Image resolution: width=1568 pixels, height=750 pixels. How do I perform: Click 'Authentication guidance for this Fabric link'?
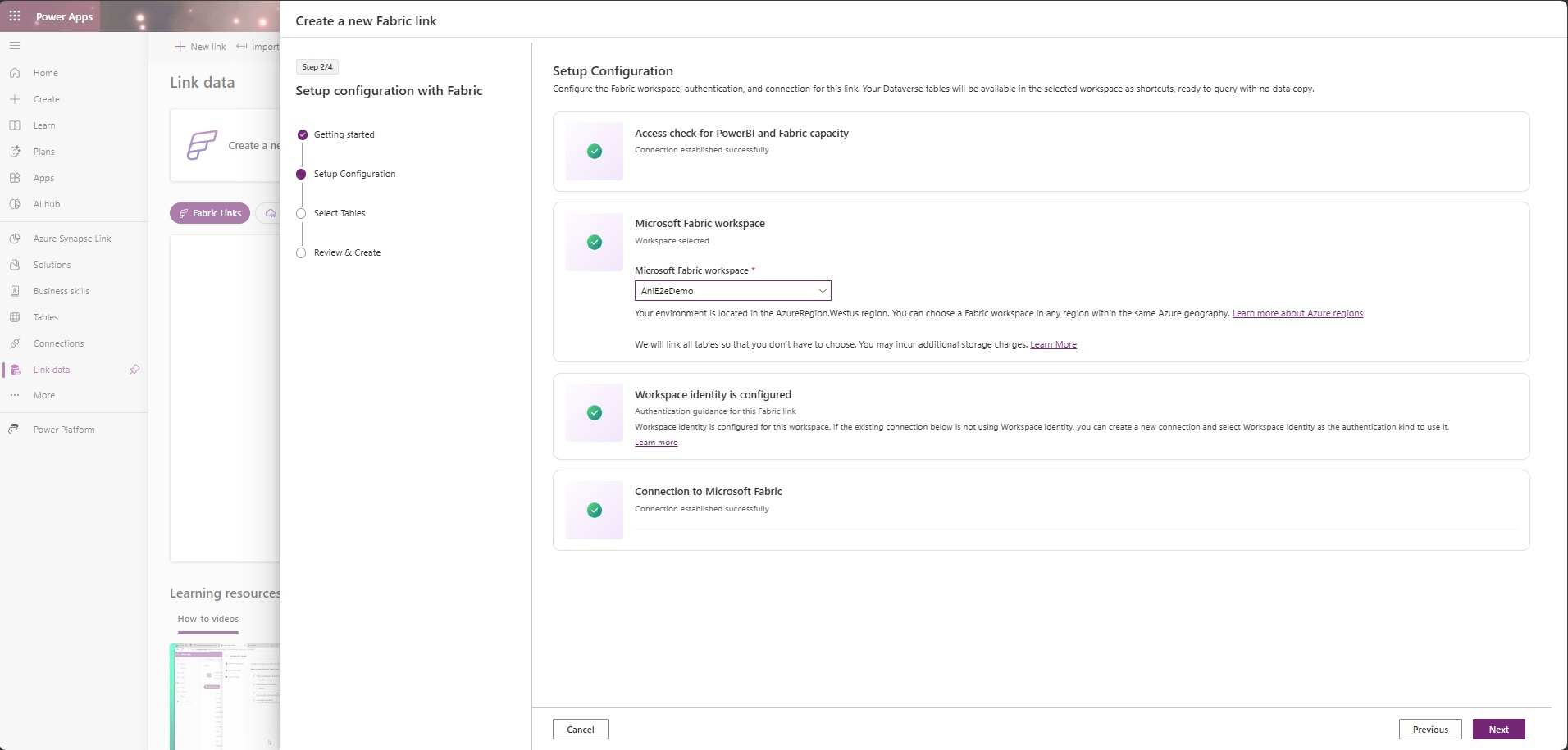pyautogui.click(x=715, y=411)
